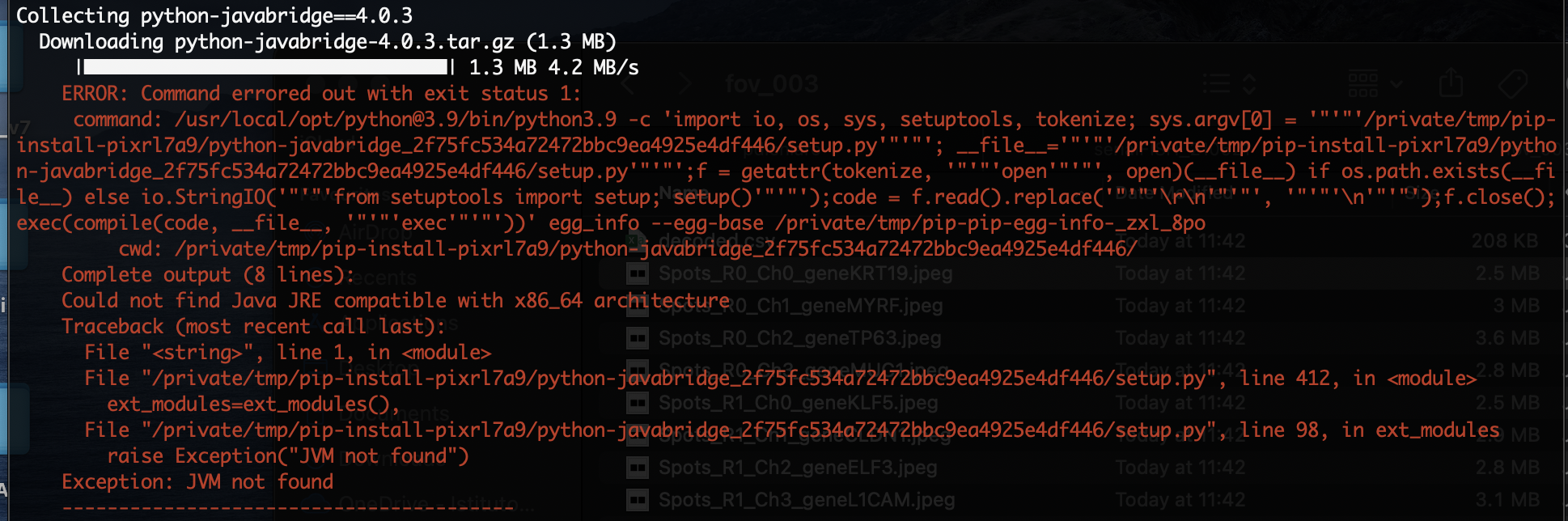Click the fov_003 window title

(770, 83)
